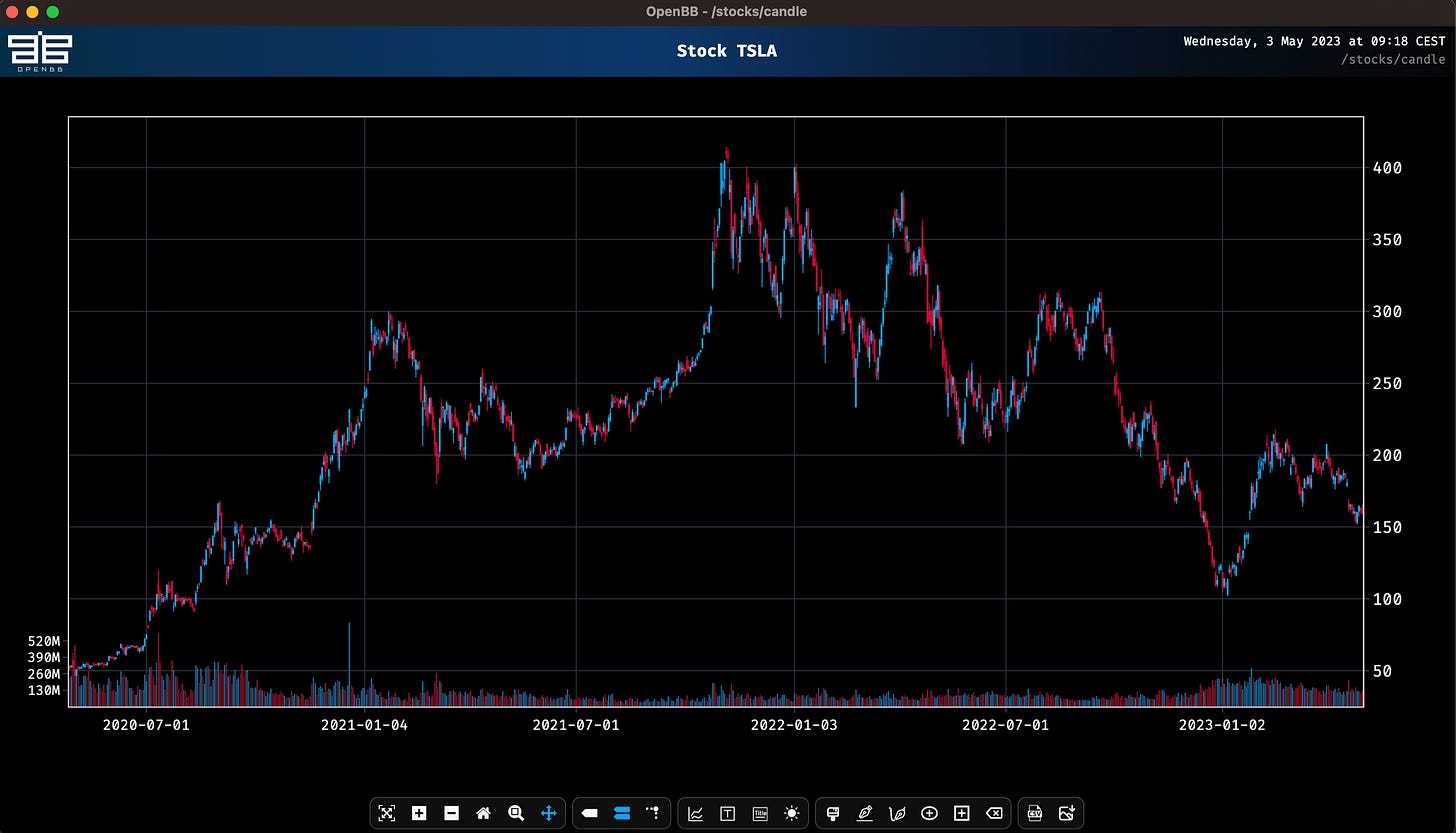Click the 2020-07-01 x-axis label
Screen dimensions: 1456x833
click(x=146, y=725)
